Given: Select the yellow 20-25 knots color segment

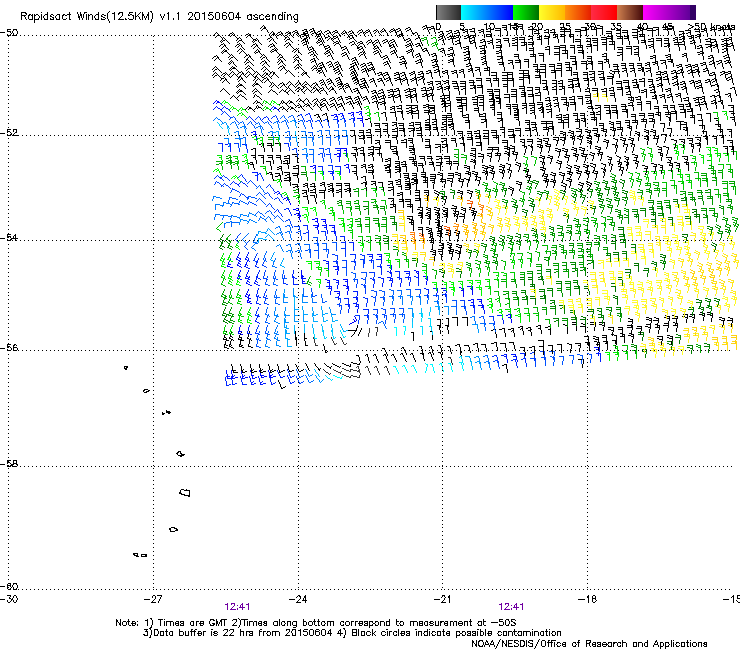Looking at the screenshot, I should [x=552, y=12].
